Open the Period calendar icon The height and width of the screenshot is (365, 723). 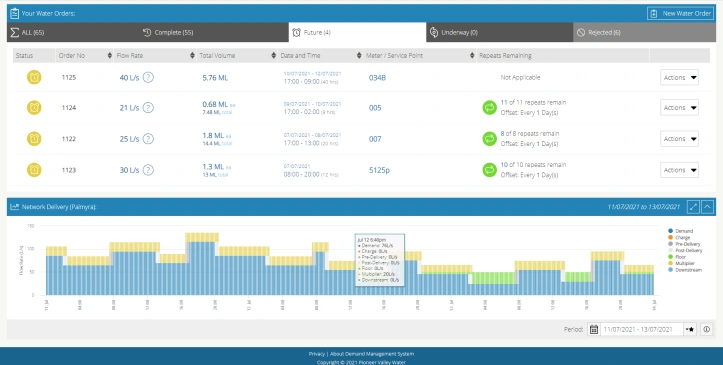594,329
